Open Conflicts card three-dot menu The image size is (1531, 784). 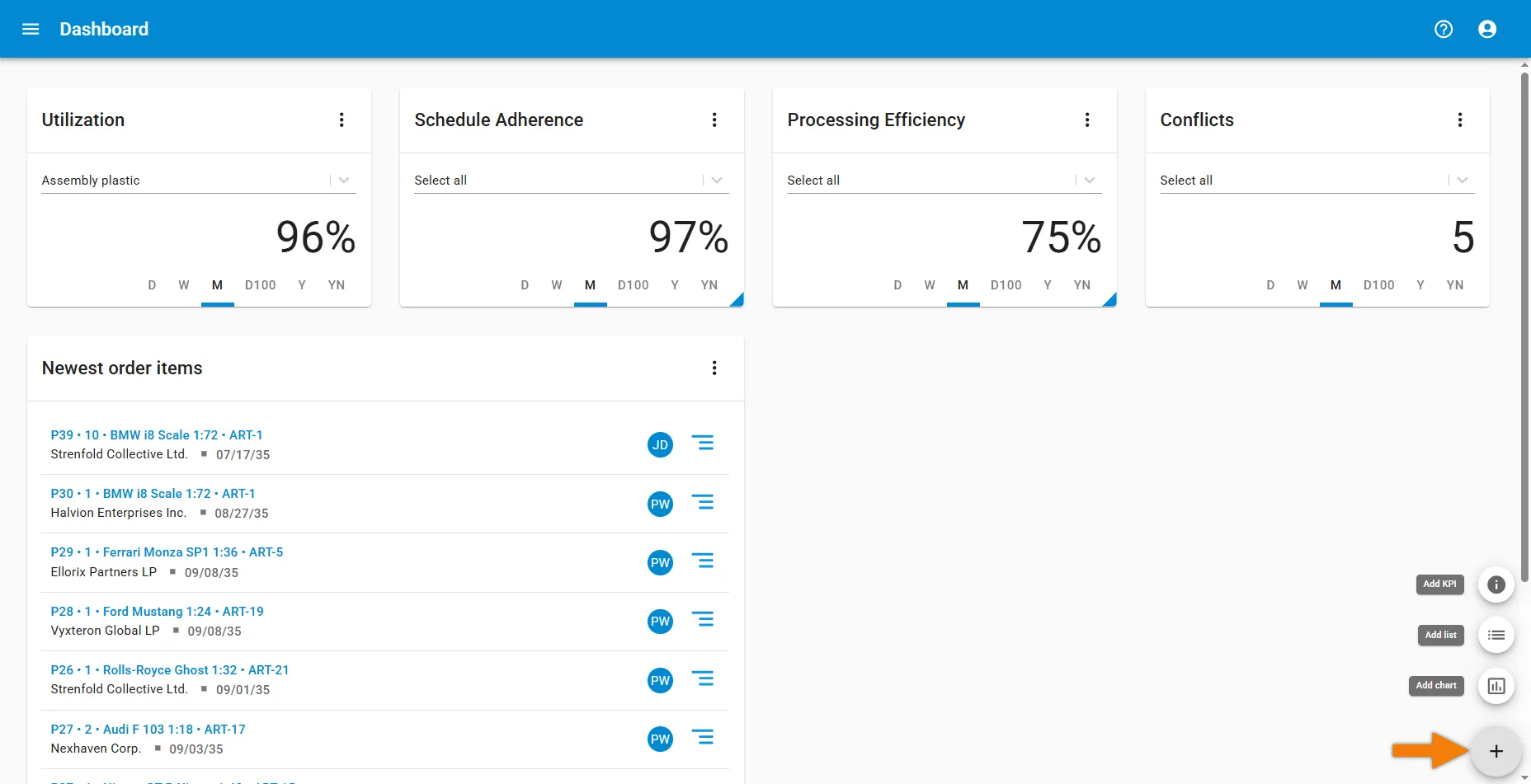[1460, 120]
